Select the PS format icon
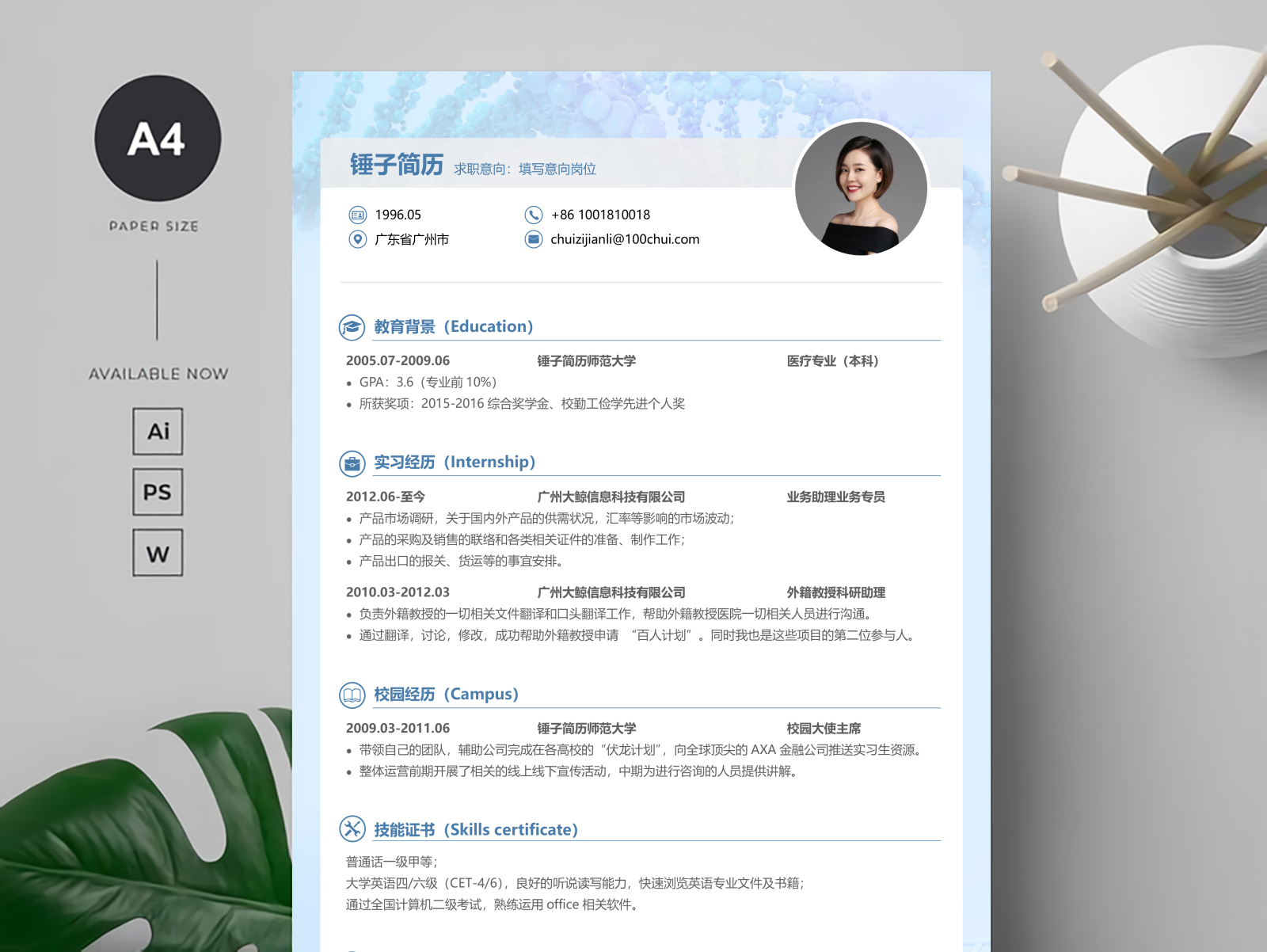1267x952 pixels. pyautogui.click(x=158, y=492)
